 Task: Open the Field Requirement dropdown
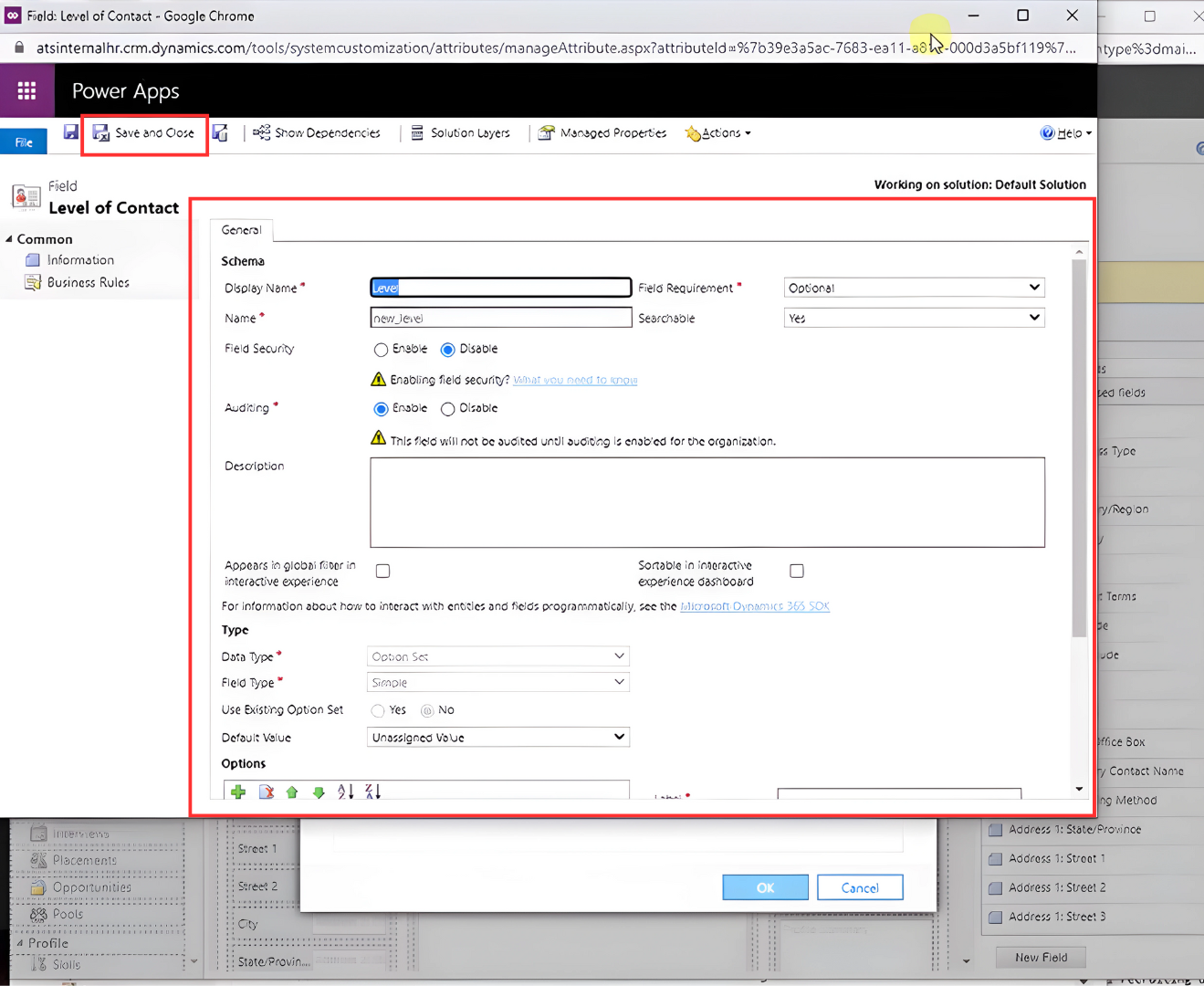tap(914, 288)
